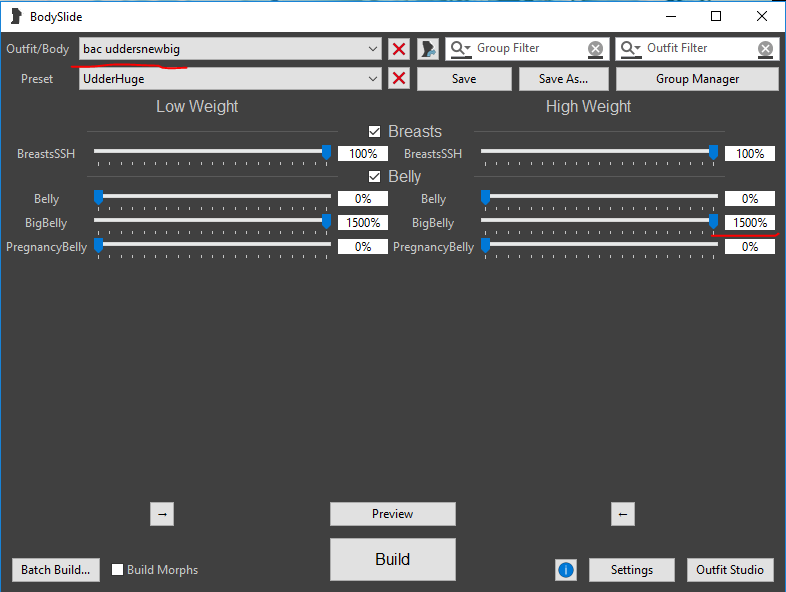
Task: Click the blue info about icon
Action: [x=566, y=570]
